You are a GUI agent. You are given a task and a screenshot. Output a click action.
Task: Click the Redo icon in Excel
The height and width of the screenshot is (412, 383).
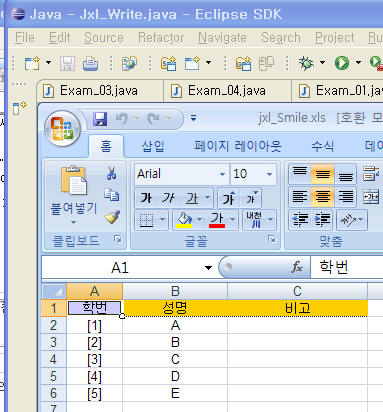[x=154, y=118]
